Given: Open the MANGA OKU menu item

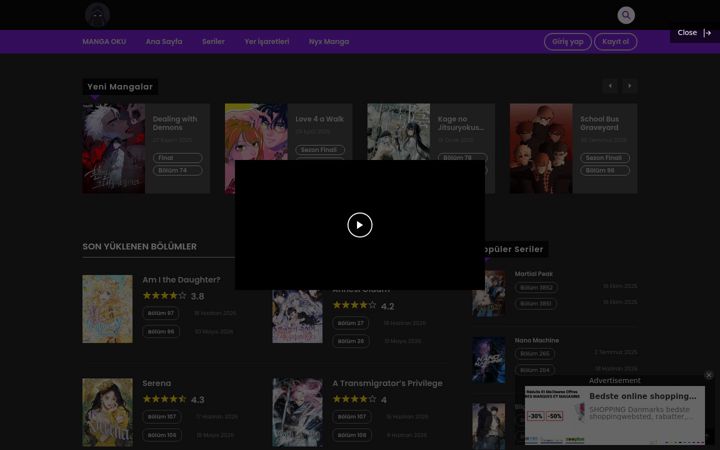Looking at the screenshot, I should point(104,41).
